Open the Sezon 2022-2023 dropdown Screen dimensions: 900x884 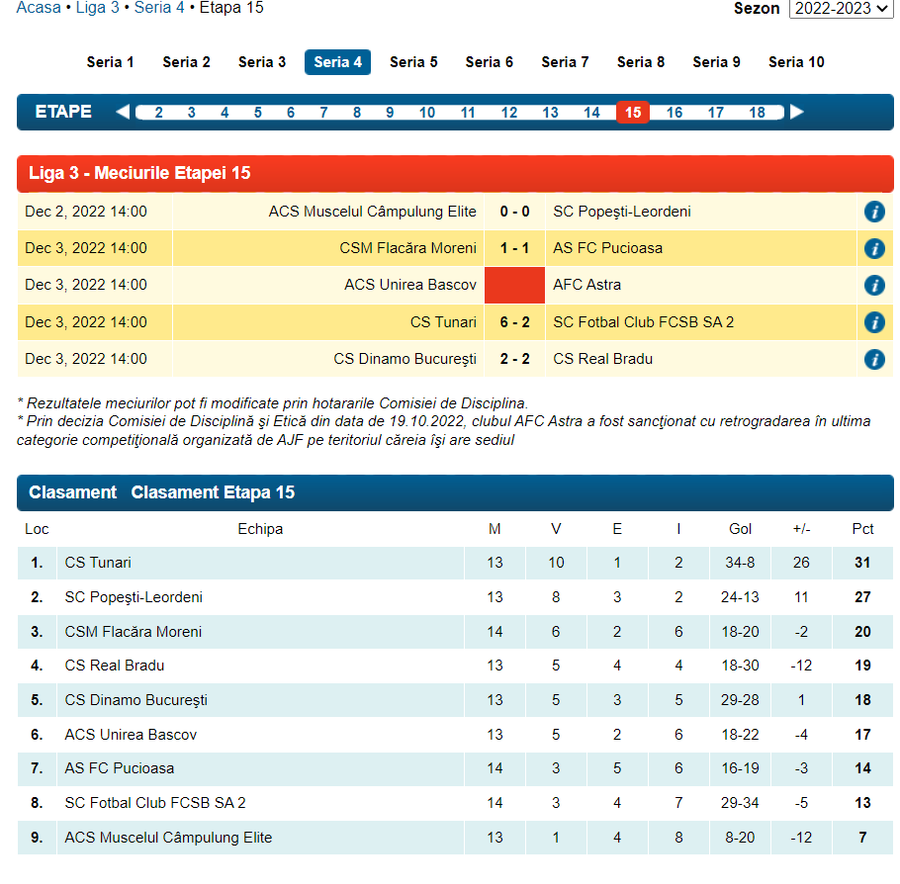click(841, 9)
